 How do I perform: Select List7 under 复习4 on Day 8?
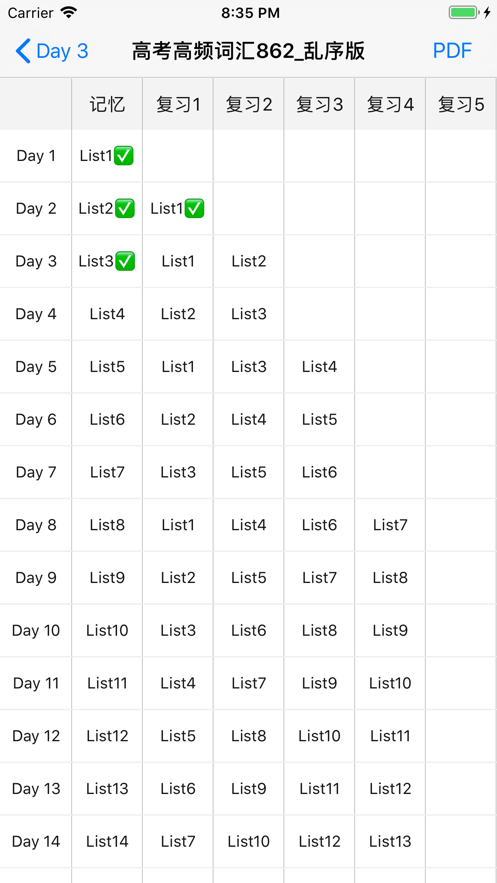coord(390,525)
